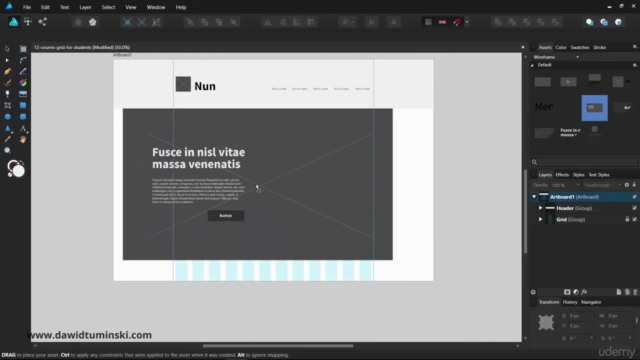Open the snapping options dropdown arrow
Screen dimensions: 640x360
[467, 22]
